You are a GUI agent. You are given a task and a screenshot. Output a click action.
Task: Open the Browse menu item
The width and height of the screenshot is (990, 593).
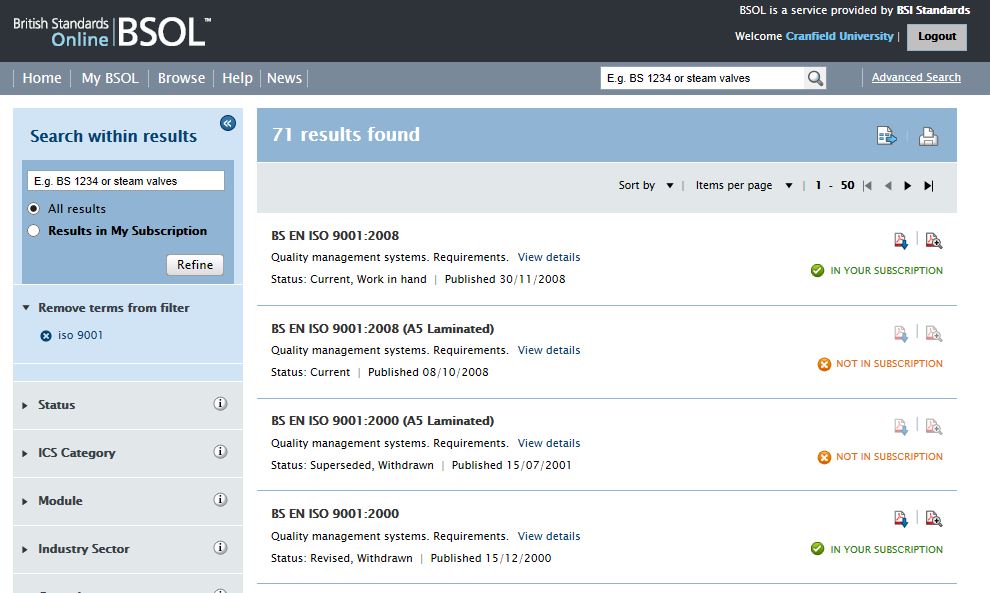click(x=181, y=78)
